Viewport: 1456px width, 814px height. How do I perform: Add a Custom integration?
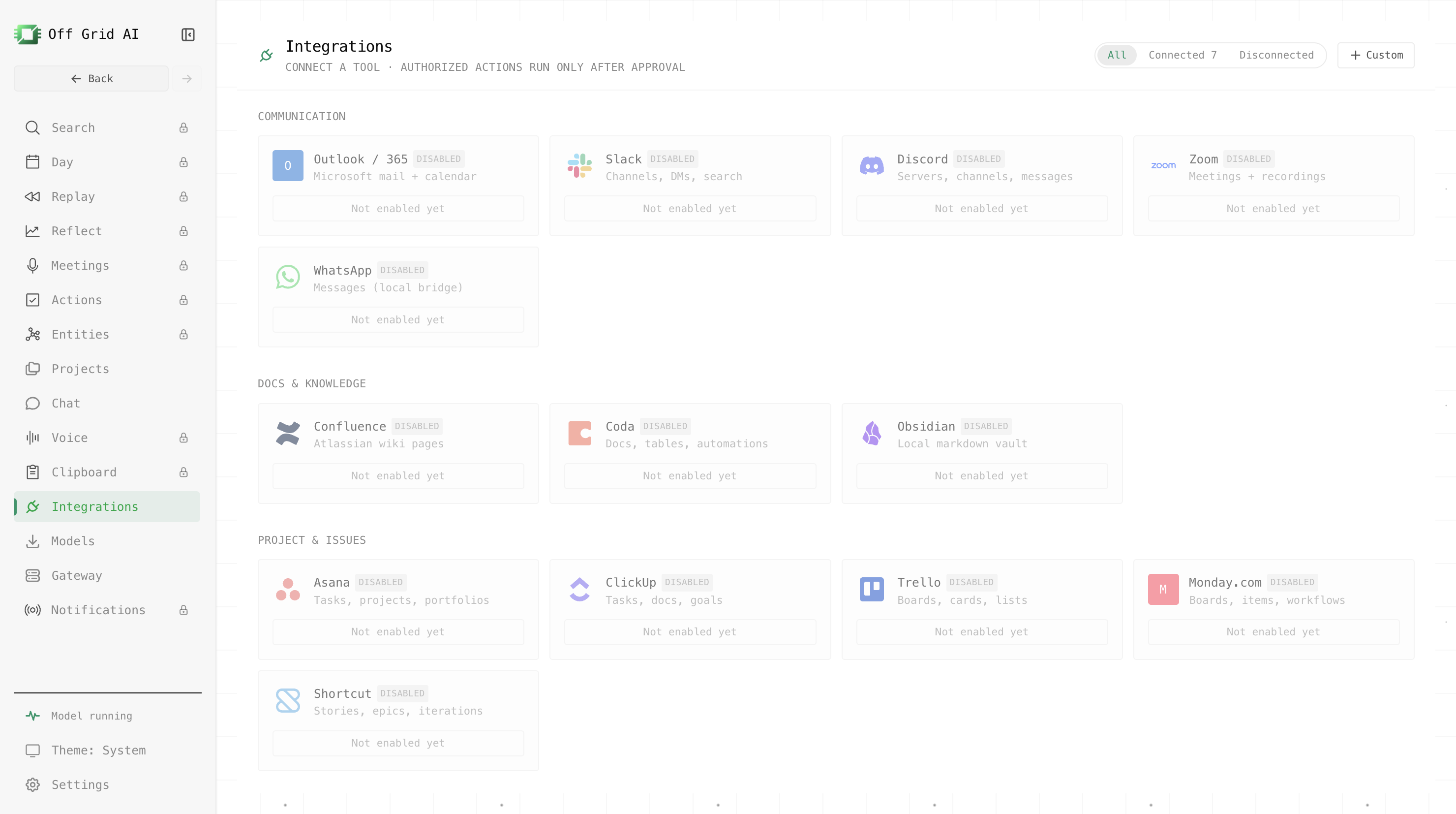pyautogui.click(x=1376, y=55)
